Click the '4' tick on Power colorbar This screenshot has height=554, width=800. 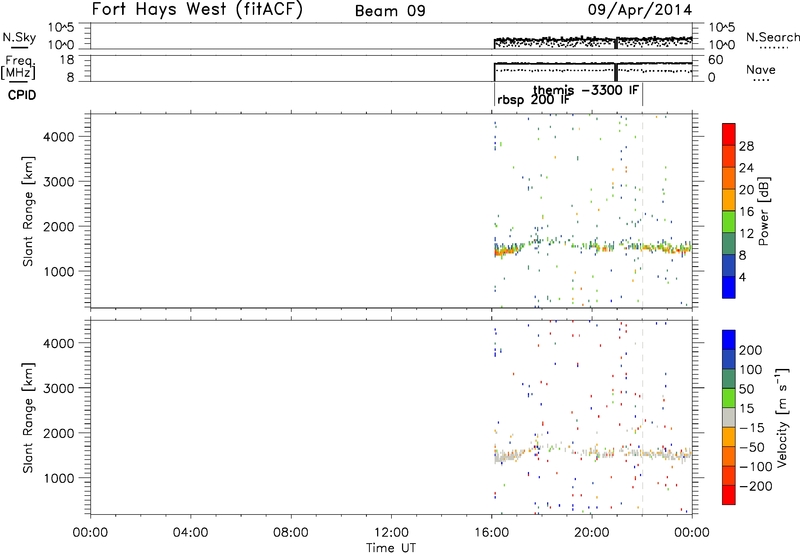coord(742,277)
